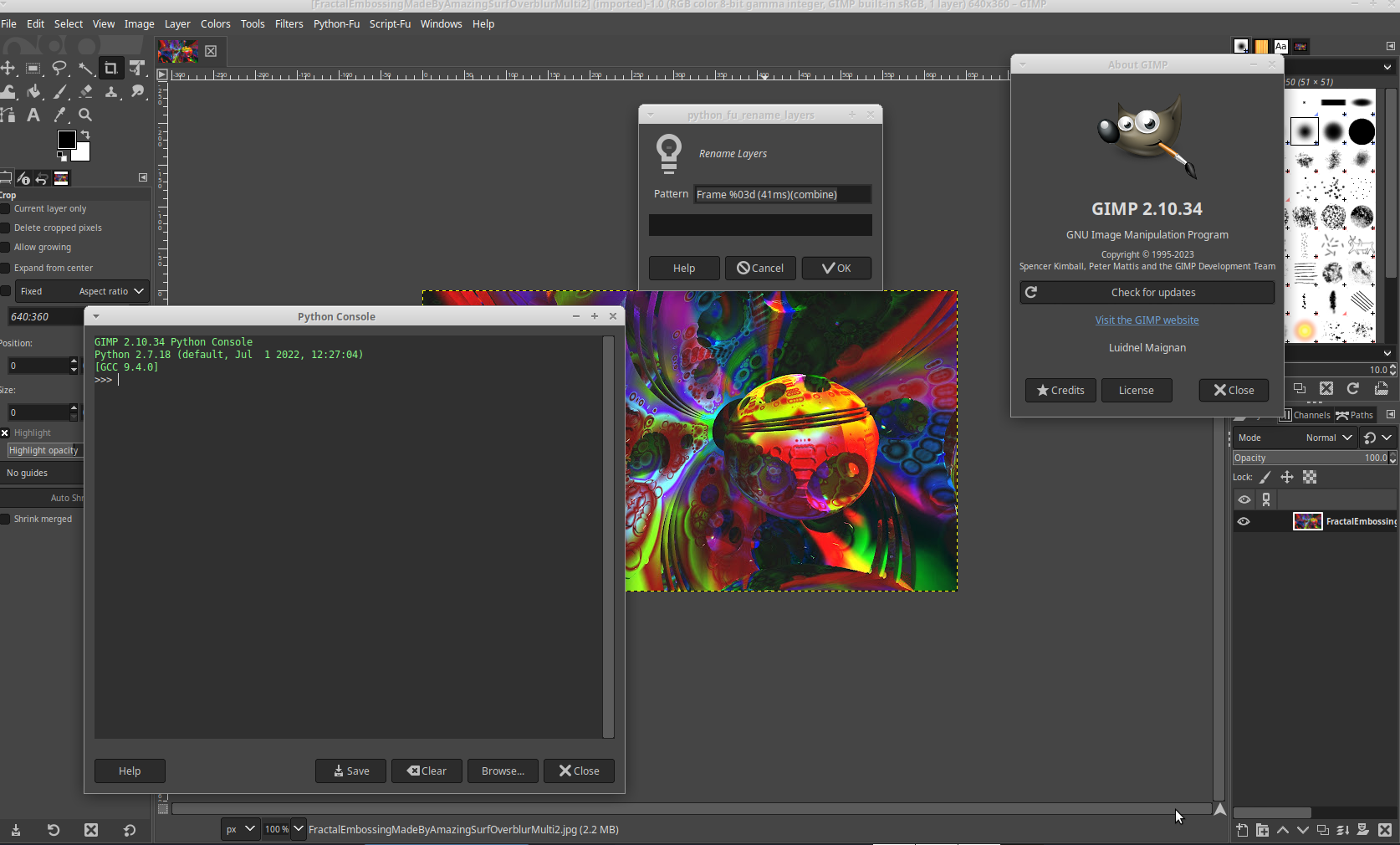The image size is (1400, 845).
Task: Pick the Eraser tool in the toolbox
Action: click(85, 92)
